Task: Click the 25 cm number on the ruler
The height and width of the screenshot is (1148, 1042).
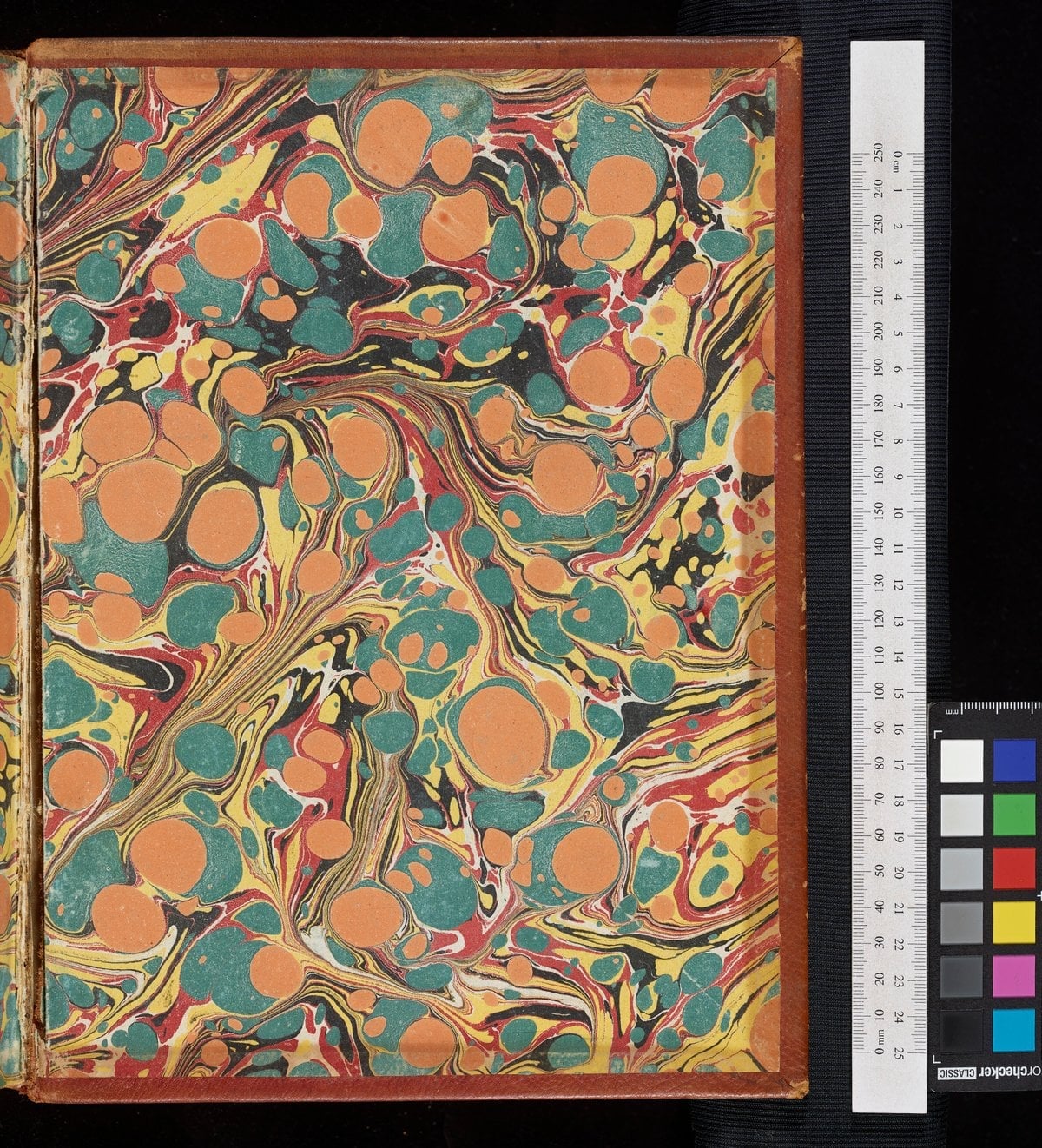Action: pyautogui.click(x=898, y=1052)
